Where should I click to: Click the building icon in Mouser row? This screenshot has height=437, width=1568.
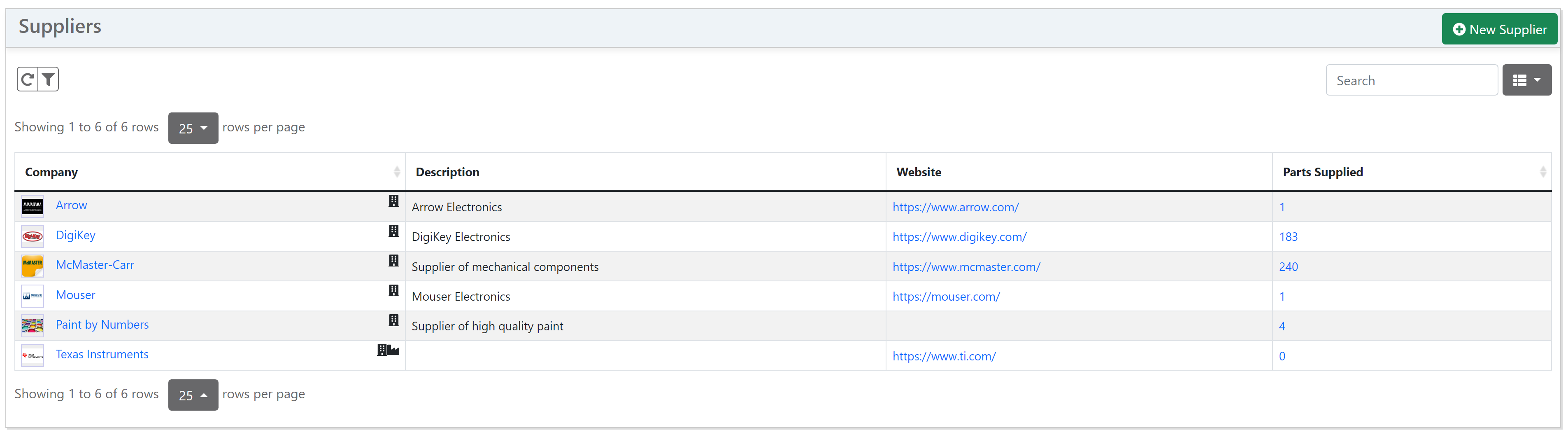(x=394, y=291)
